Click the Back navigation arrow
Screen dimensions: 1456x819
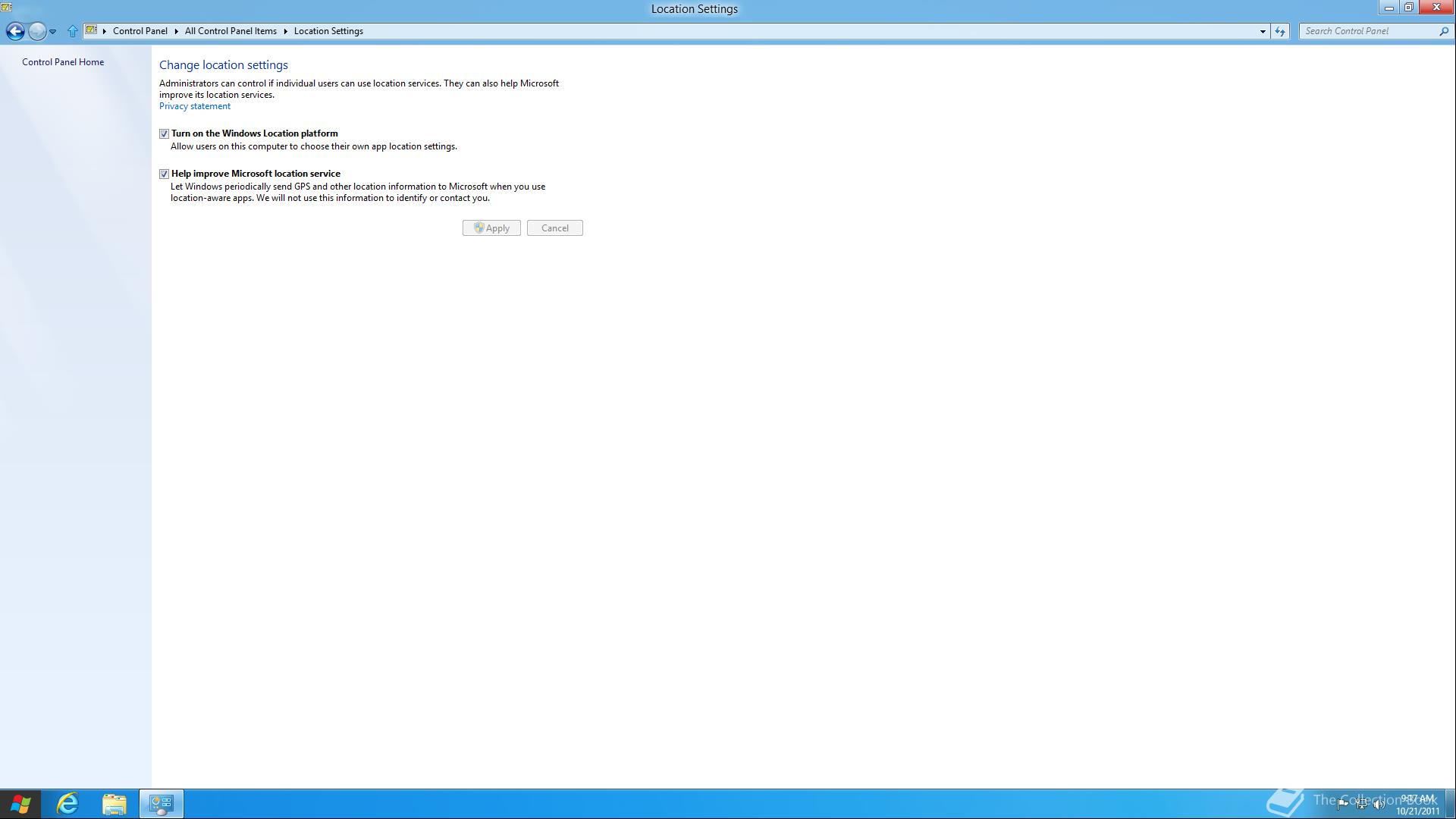point(15,32)
